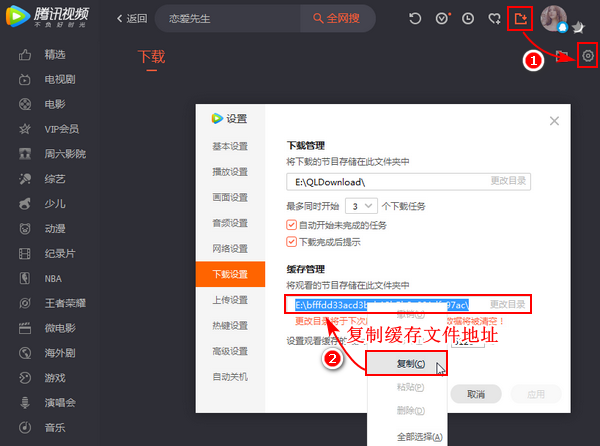Image resolution: width=600 pixels, height=446 pixels.
Task: Click the highlighted cache path field
Action: point(408,305)
